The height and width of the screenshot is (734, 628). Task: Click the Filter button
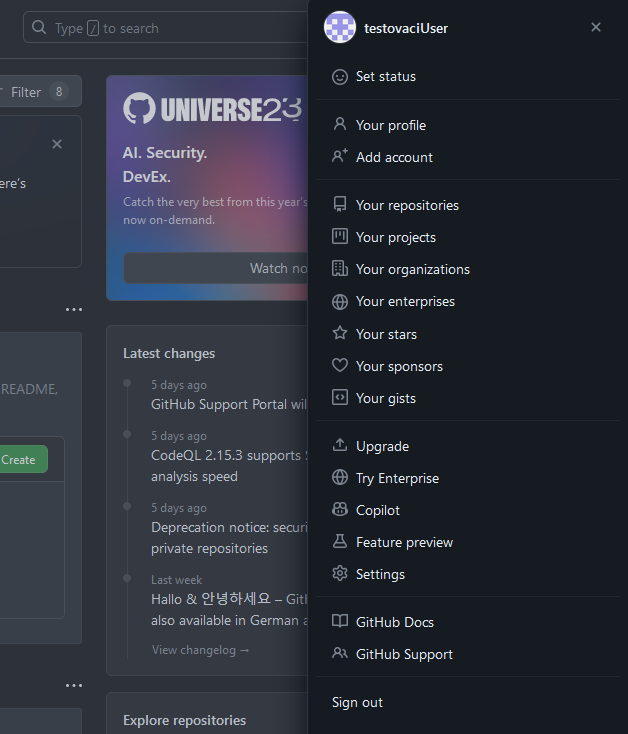point(40,91)
